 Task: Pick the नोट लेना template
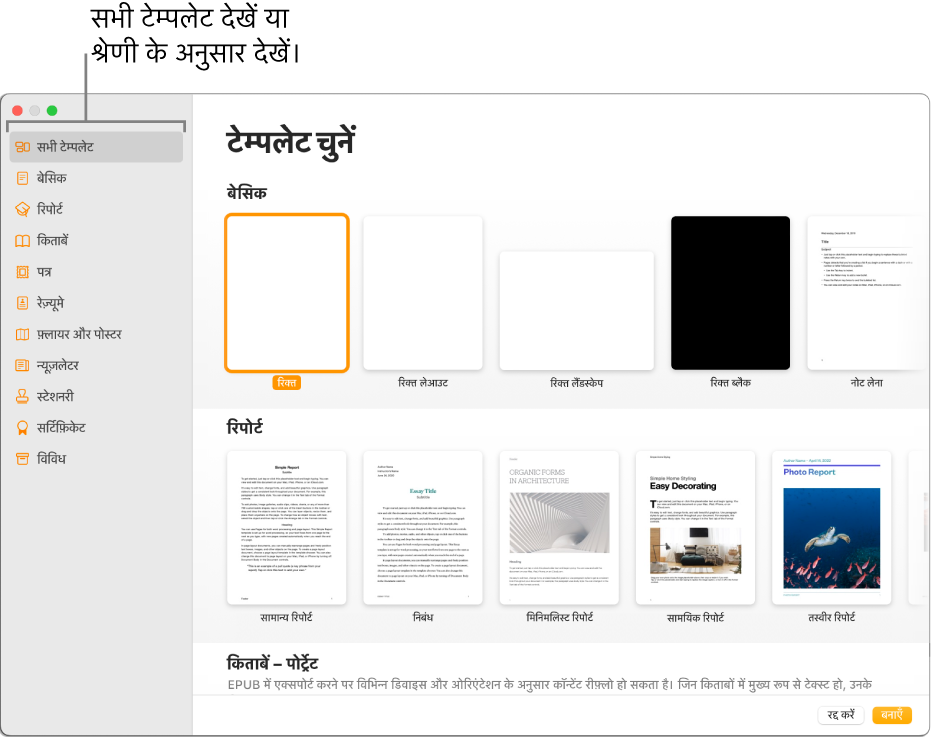pyautogui.click(x=866, y=293)
